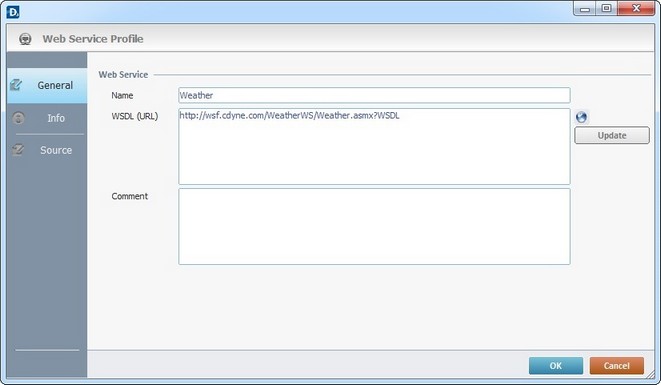Image resolution: width=661 pixels, height=385 pixels.
Task: Click the Web Service Profile header icon
Action: pyautogui.click(x=25, y=39)
